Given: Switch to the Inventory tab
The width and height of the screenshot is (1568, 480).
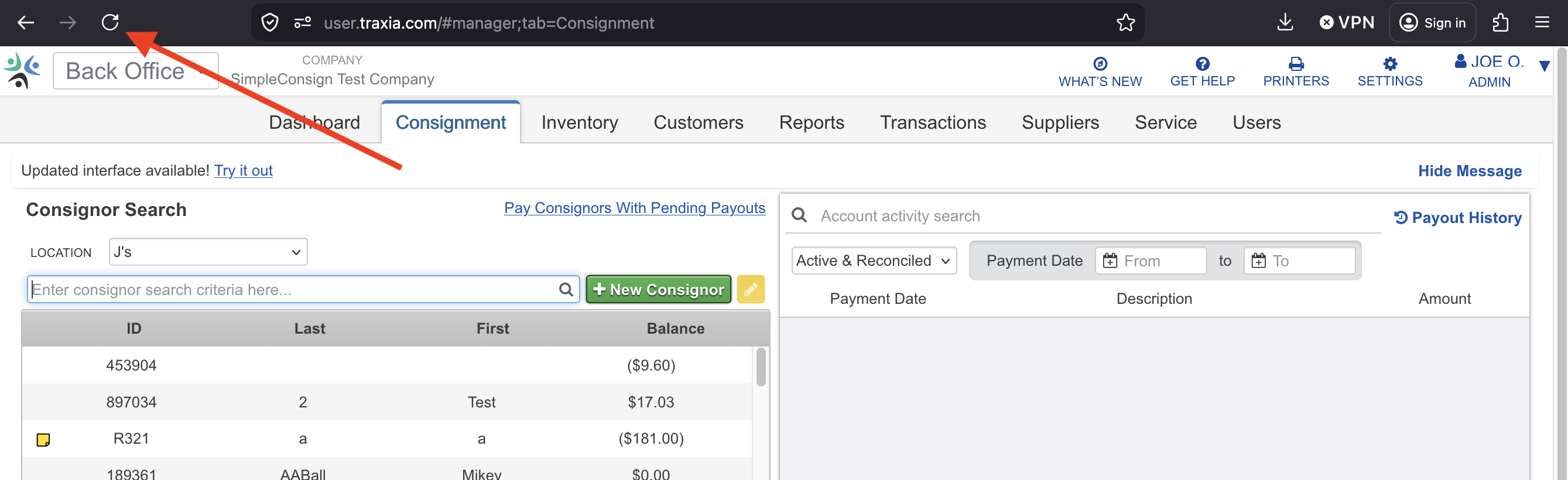Looking at the screenshot, I should coord(579,122).
